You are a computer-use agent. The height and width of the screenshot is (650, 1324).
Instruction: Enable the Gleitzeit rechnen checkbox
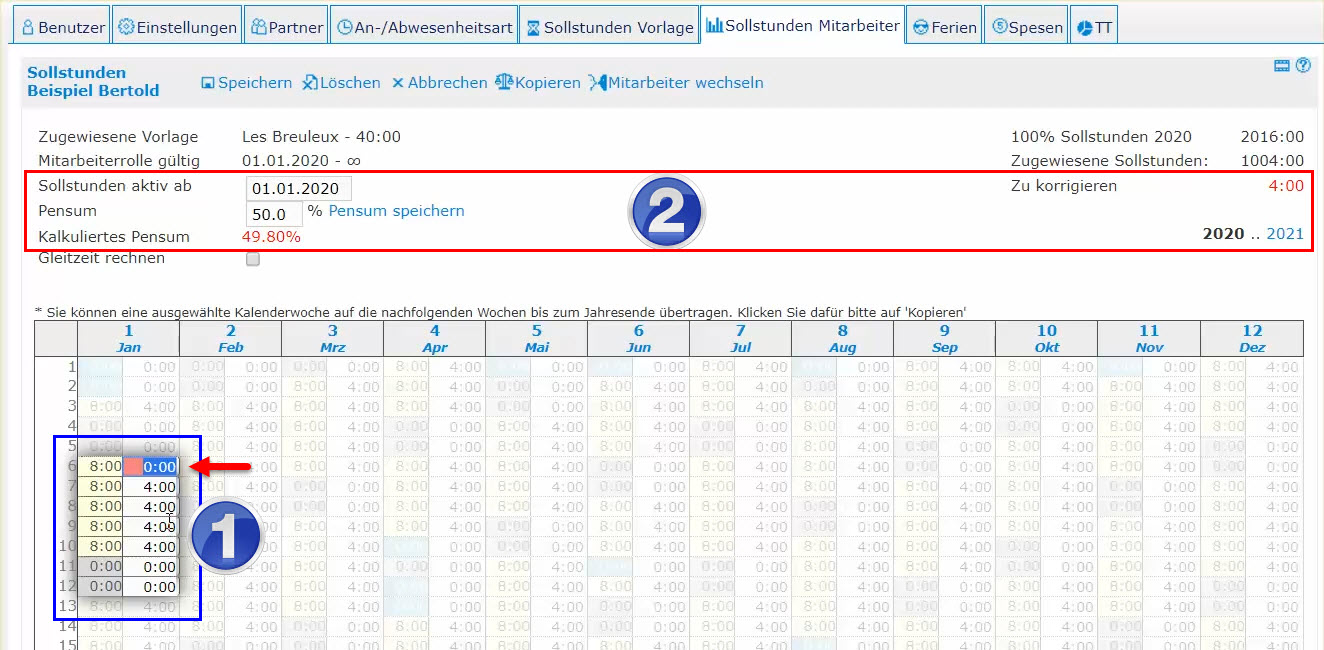click(x=253, y=259)
